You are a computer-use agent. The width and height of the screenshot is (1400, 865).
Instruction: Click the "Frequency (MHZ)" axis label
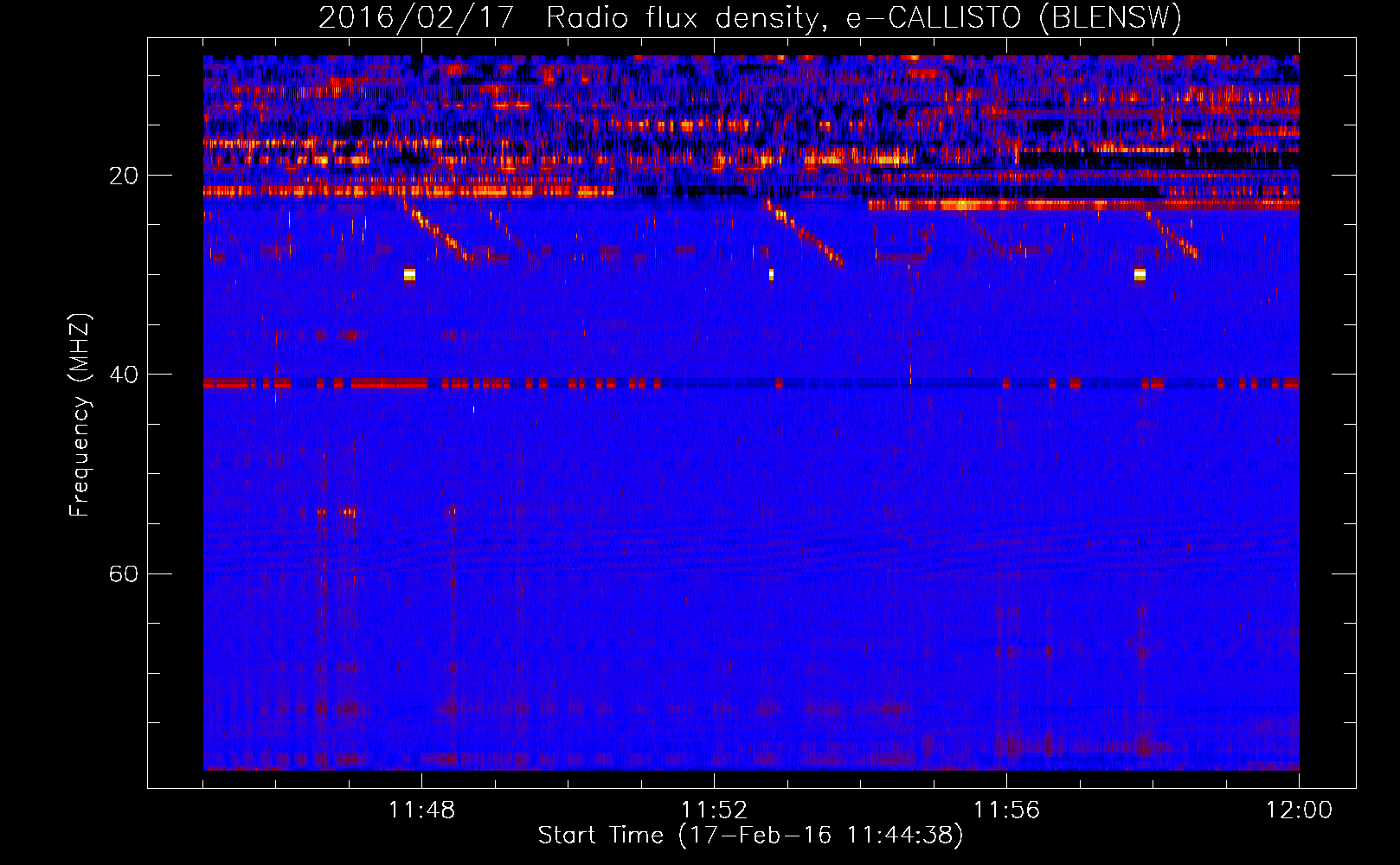point(80,415)
